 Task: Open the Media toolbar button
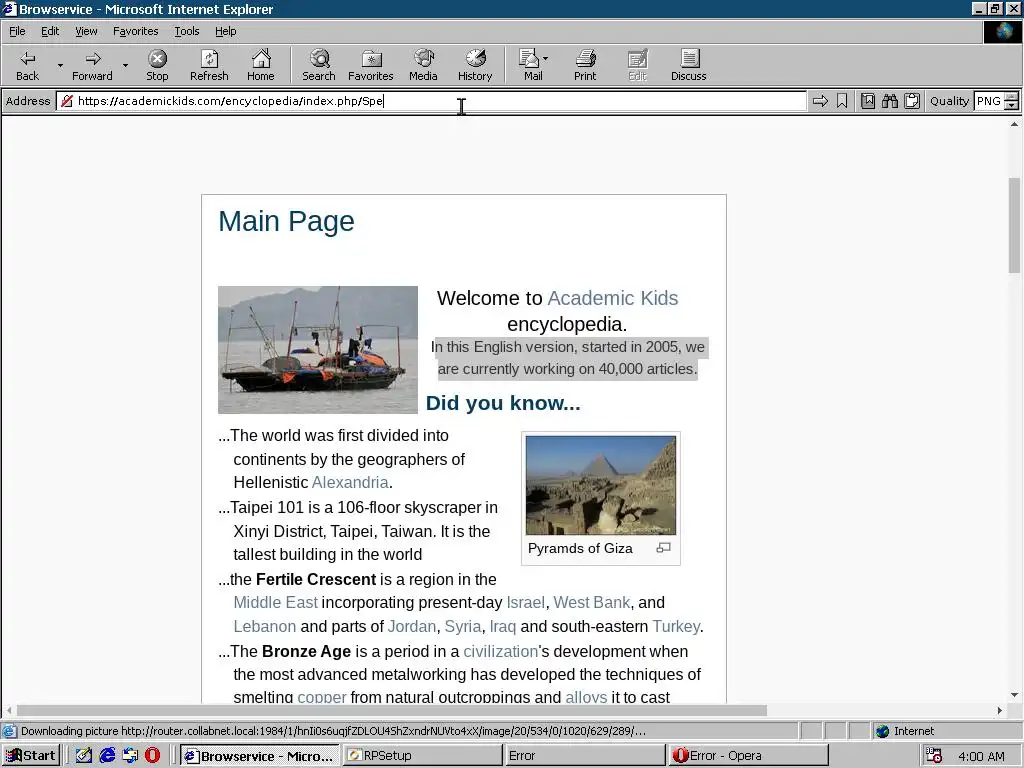[423, 65]
